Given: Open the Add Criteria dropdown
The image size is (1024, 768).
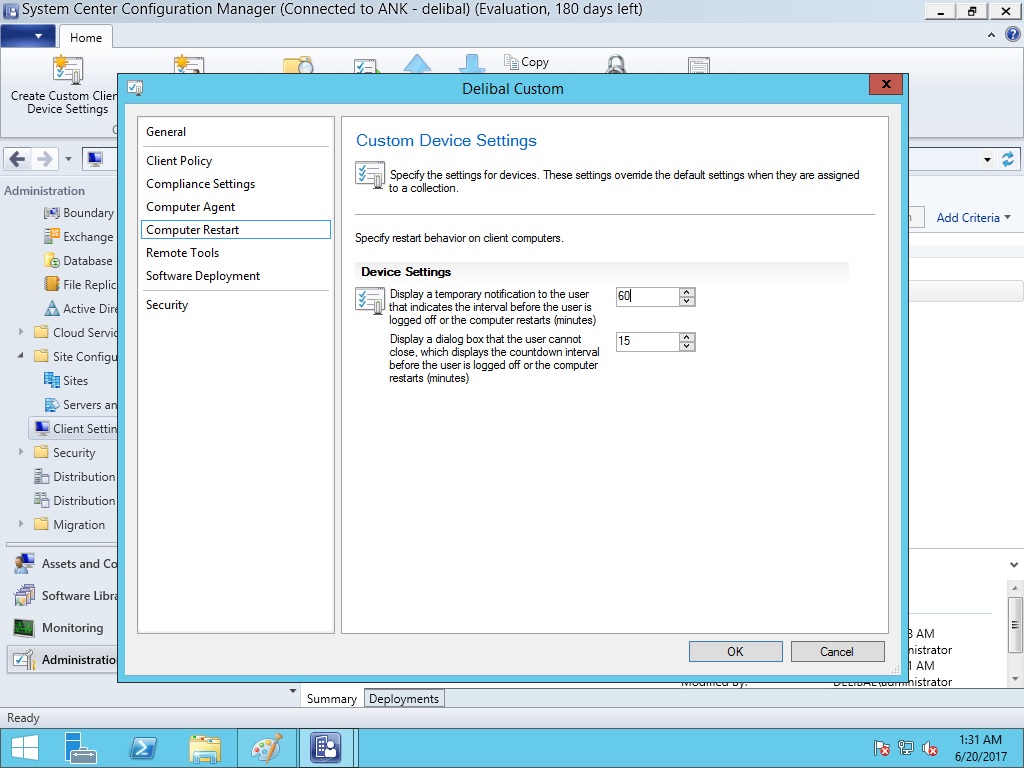Looking at the screenshot, I should (x=973, y=217).
